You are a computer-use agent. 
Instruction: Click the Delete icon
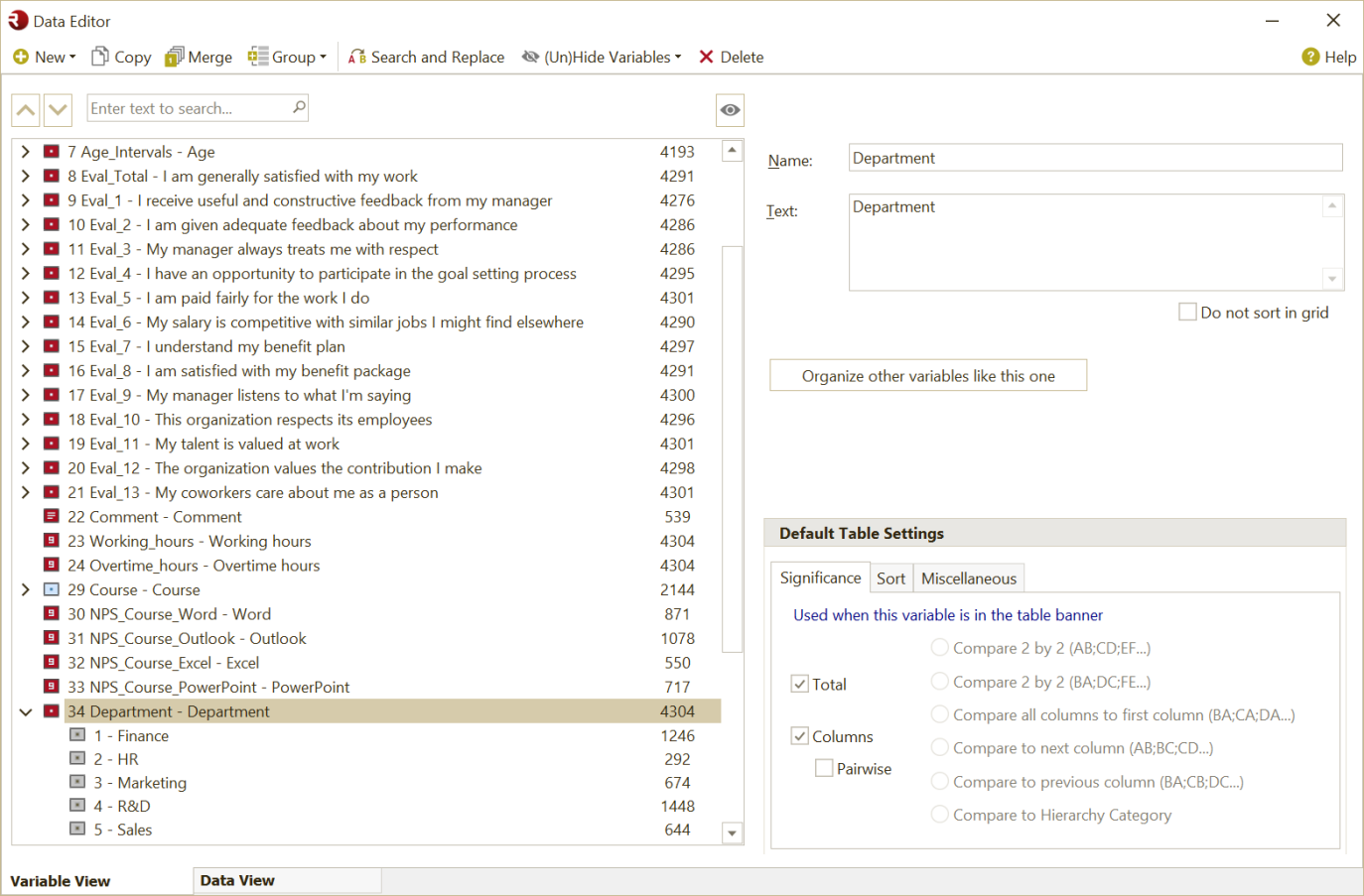coord(708,57)
